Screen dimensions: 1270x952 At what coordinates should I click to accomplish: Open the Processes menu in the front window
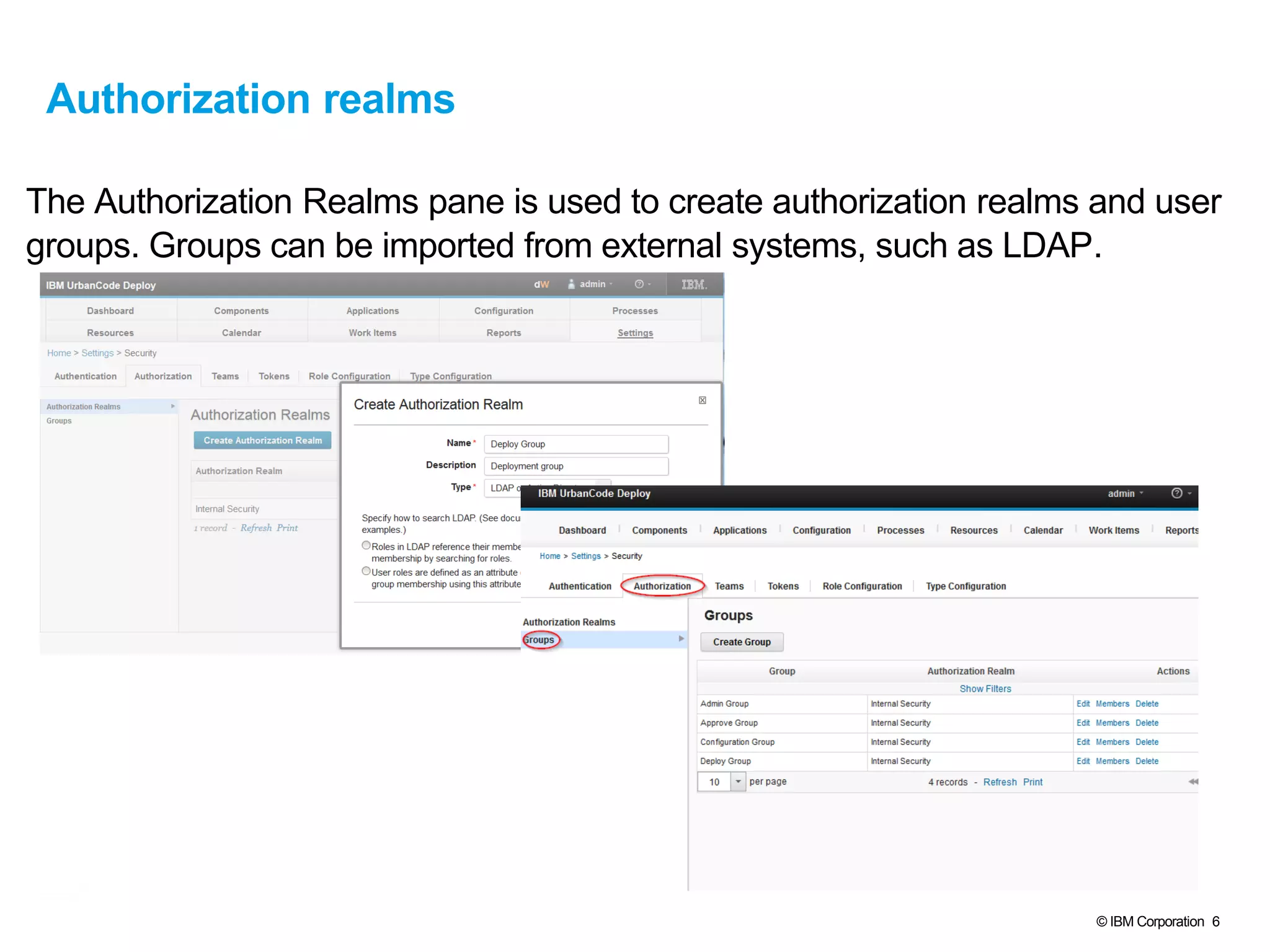tap(900, 530)
